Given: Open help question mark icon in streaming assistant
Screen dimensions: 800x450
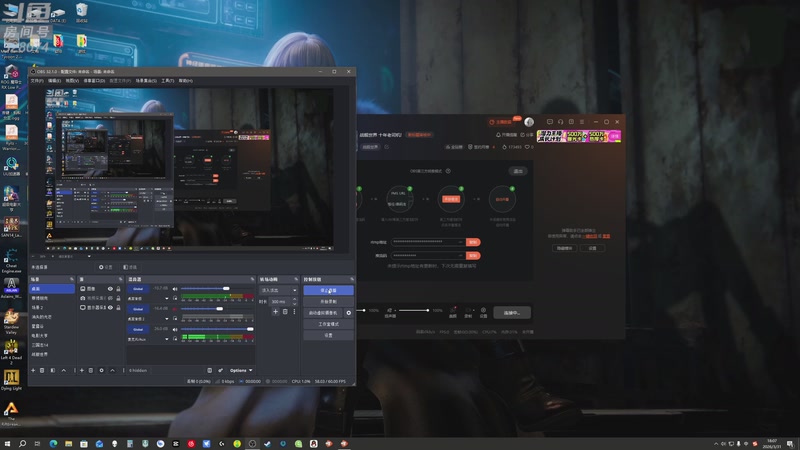Looking at the screenshot, I should (x=448, y=171).
